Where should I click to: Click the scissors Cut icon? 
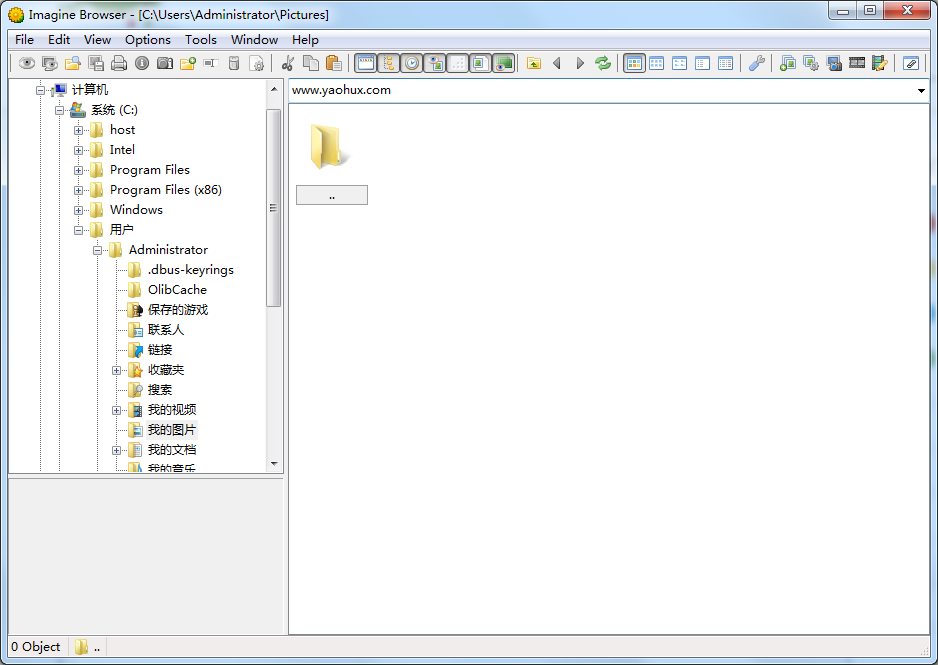288,63
